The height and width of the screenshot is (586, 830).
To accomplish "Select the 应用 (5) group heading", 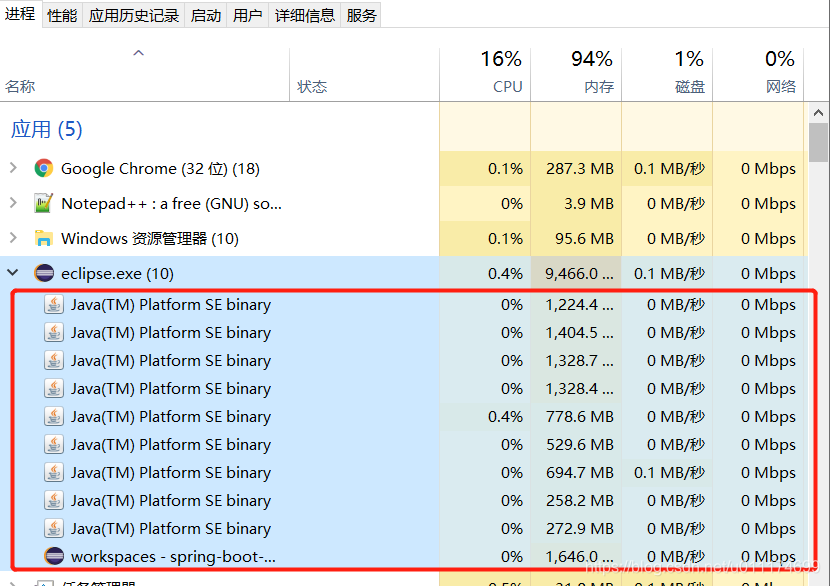I will tap(47, 129).
